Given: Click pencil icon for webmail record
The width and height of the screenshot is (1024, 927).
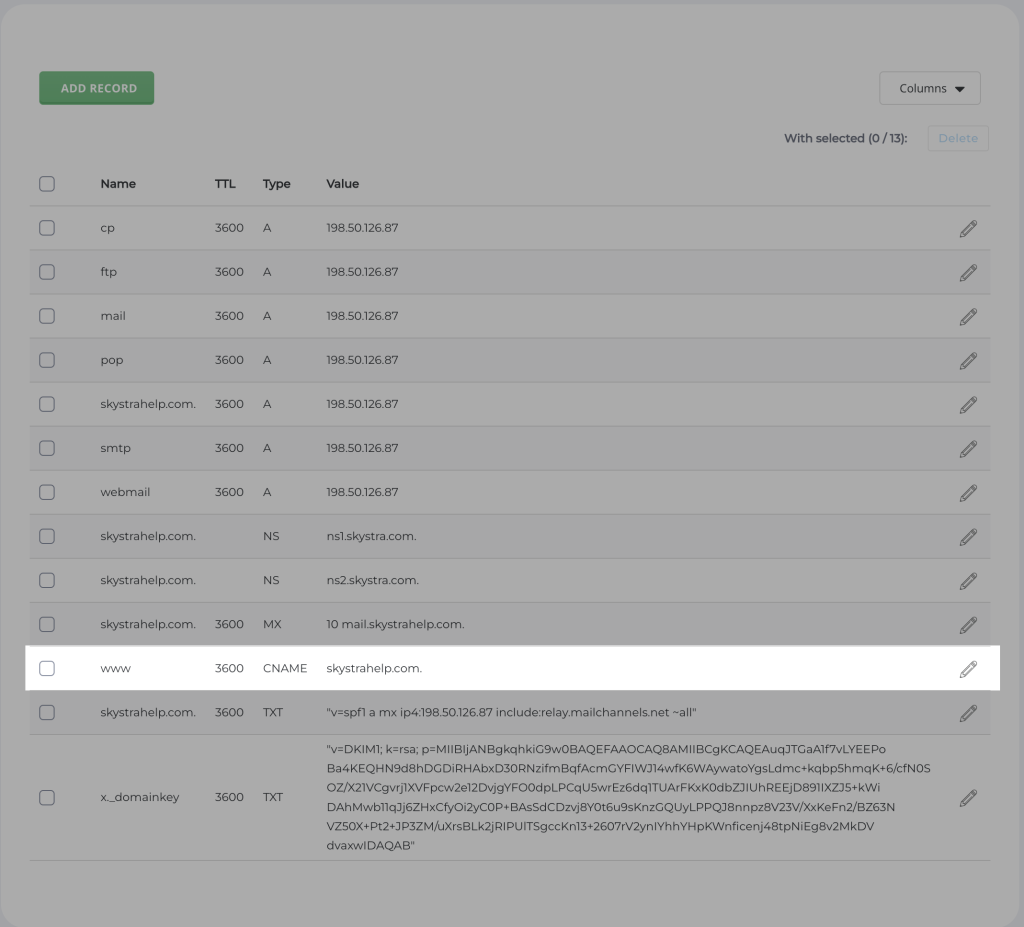Looking at the screenshot, I should (x=967, y=493).
